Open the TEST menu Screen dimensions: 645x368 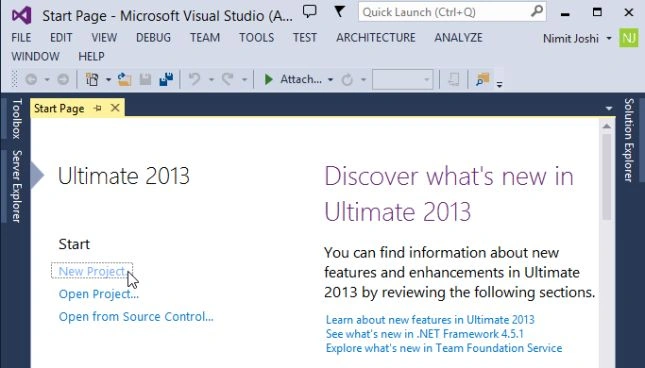click(305, 38)
